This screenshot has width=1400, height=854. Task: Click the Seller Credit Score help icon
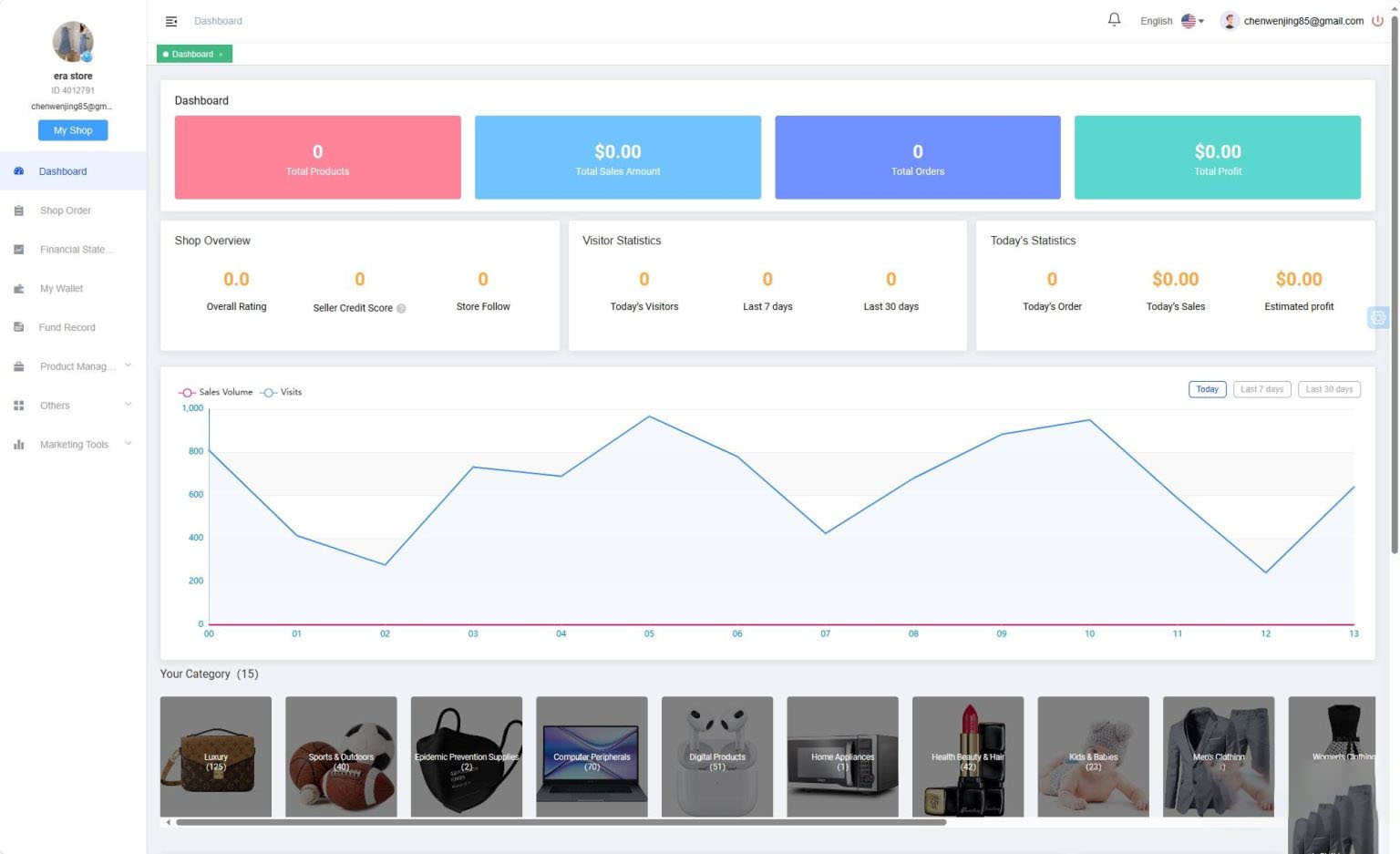pyautogui.click(x=401, y=308)
